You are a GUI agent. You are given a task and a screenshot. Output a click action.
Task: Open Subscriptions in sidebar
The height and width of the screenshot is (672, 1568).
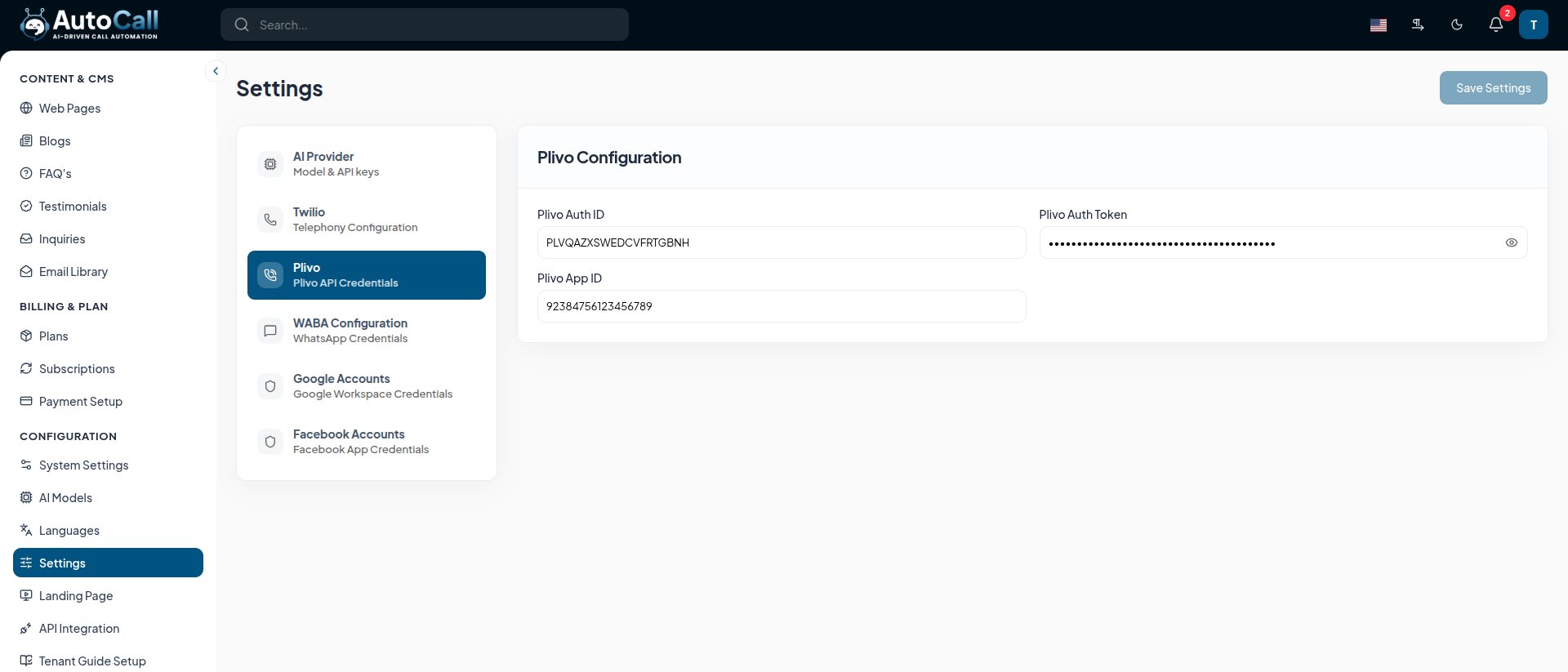pyautogui.click(x=108, y=368)
